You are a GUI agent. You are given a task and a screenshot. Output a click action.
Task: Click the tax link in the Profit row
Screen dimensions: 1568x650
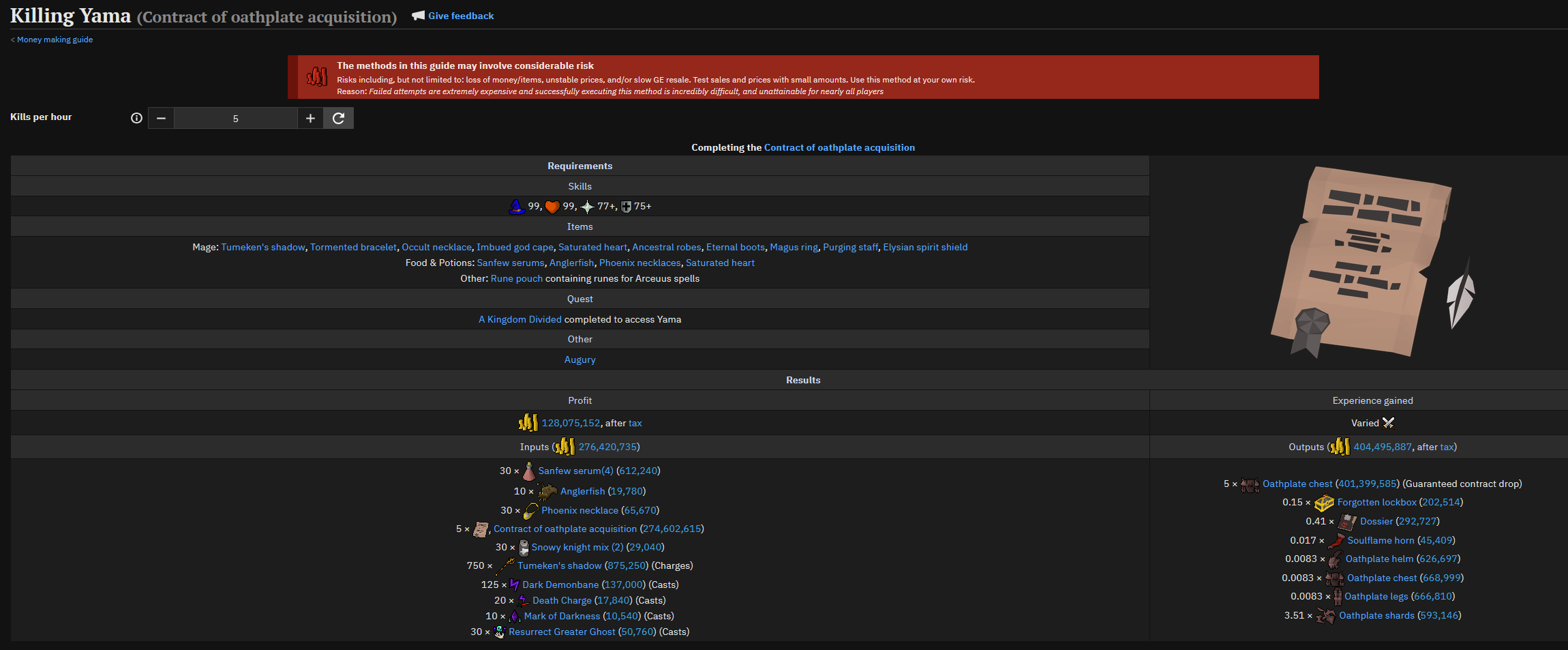(x=635, y=423)
